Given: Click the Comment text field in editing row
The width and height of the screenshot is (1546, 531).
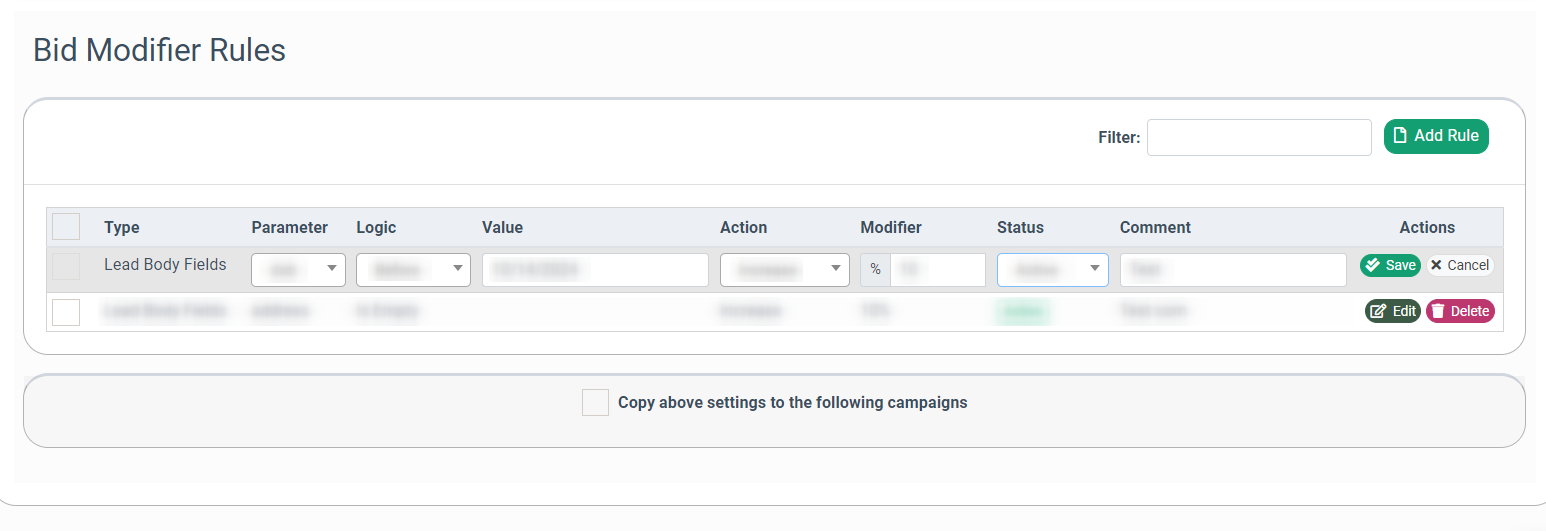Looking at the screenshot, I should 1233,269.
